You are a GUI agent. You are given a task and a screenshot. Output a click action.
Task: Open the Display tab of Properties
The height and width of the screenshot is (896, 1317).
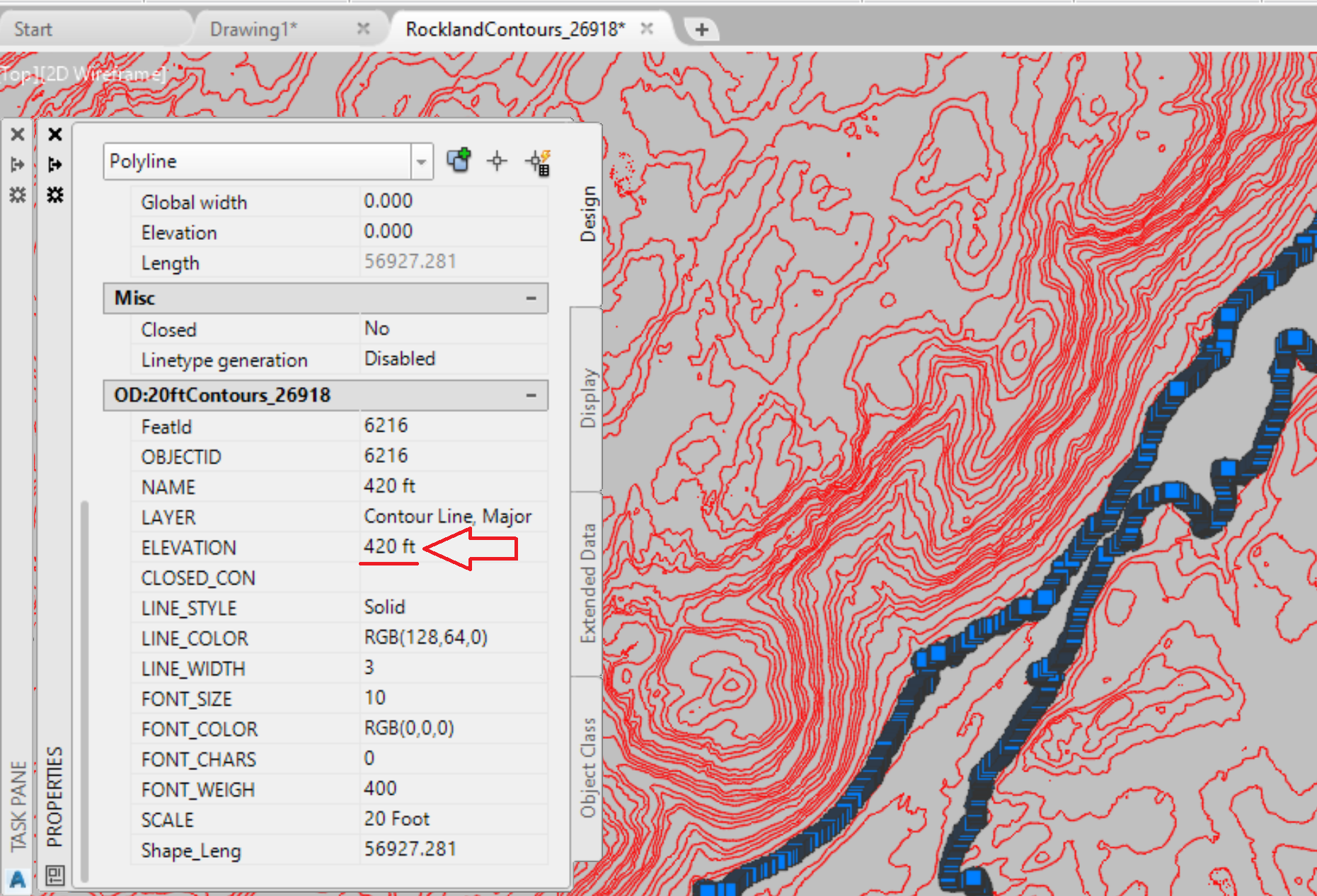[x=587, y=398]
